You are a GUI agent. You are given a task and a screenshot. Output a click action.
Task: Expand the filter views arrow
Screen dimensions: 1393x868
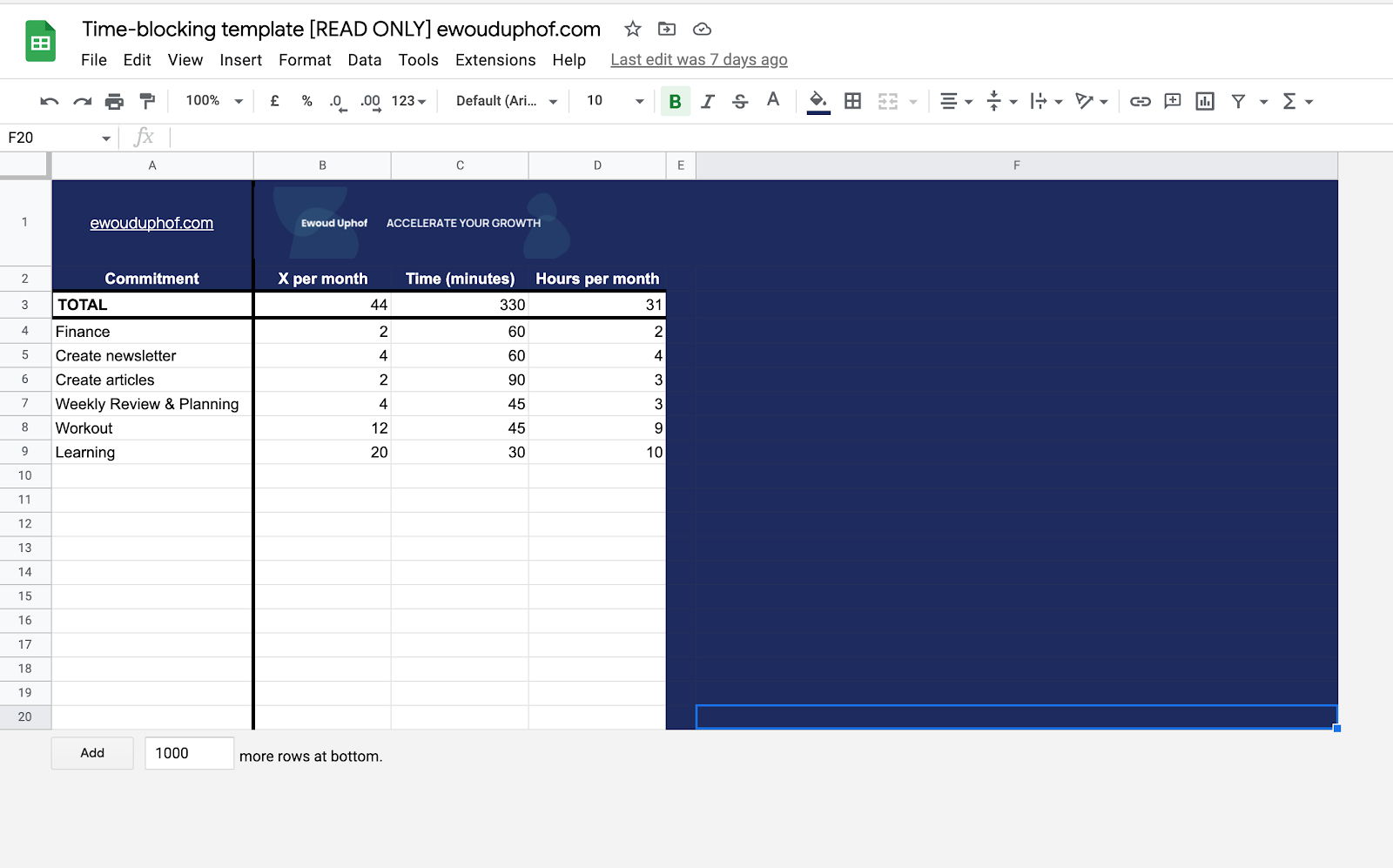1263,102
